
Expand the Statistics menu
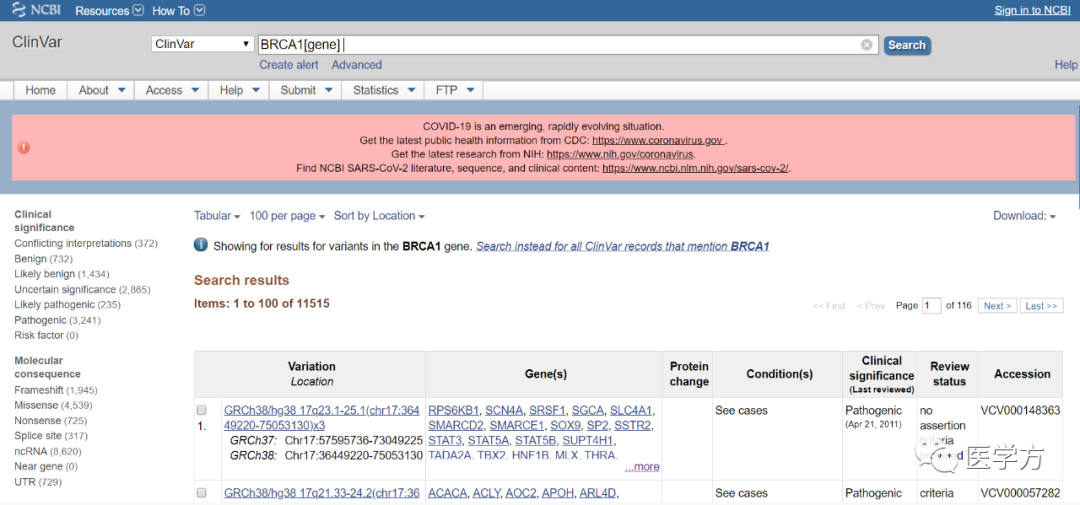(x=384, y=90)
